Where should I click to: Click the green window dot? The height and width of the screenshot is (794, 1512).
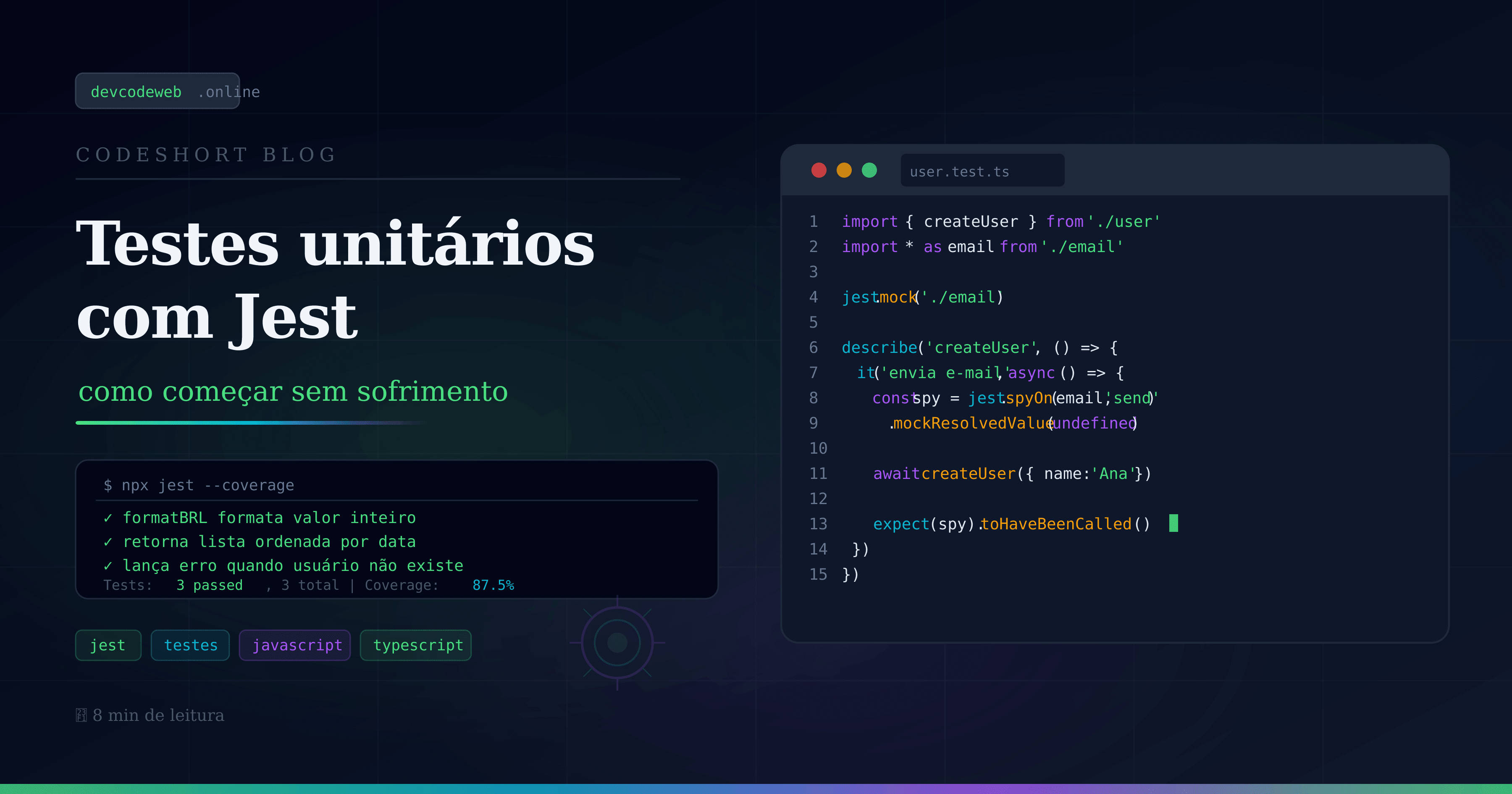click(x=869, y=170)
